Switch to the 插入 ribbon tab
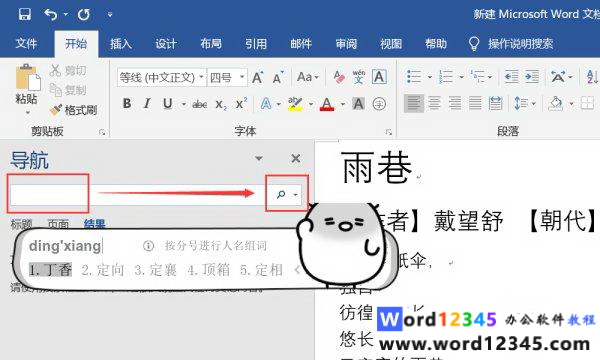This screenshot has width=600, height=360. click(x=121, y=44)
